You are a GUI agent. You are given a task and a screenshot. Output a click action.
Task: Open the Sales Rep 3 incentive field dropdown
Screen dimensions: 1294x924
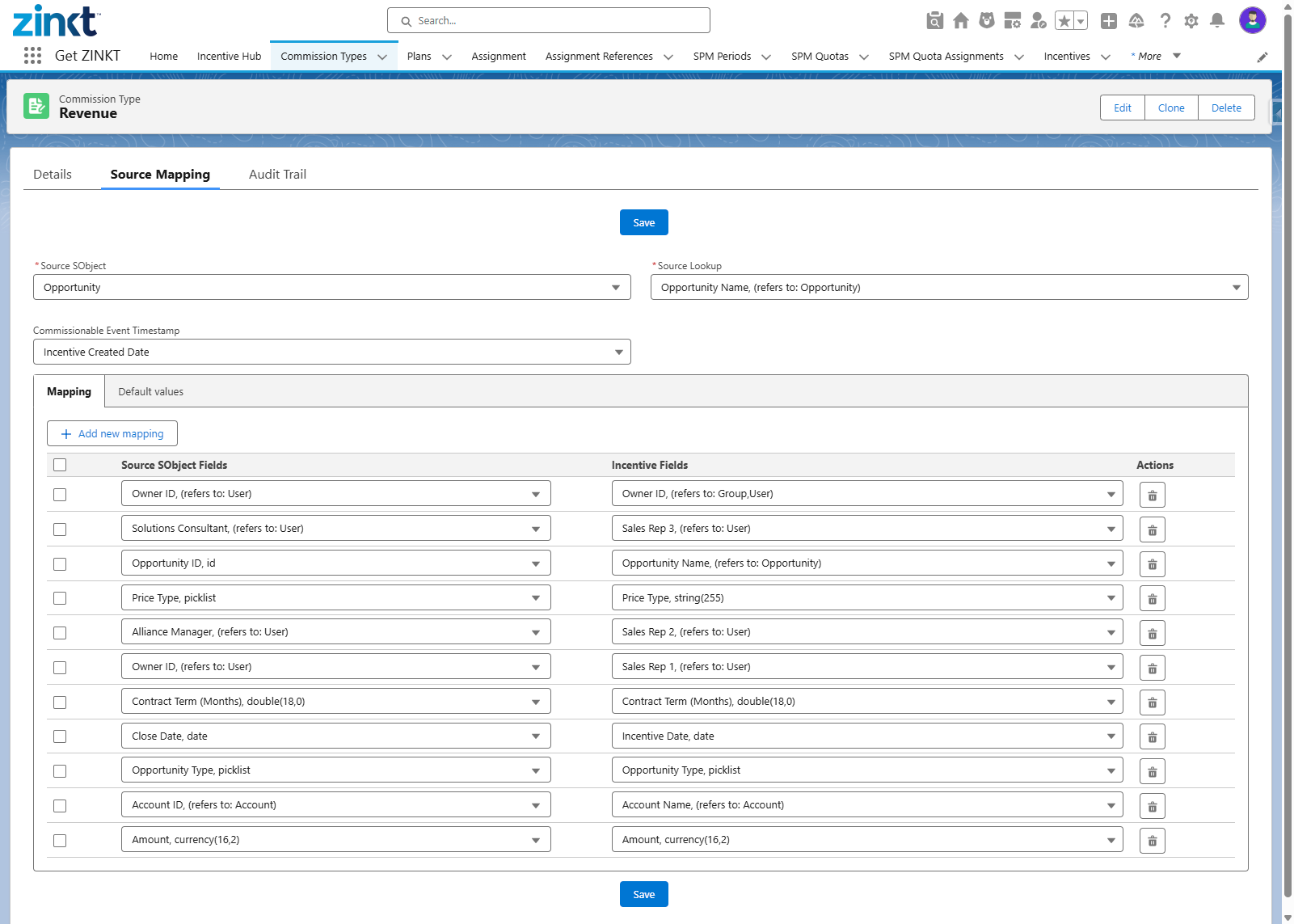(866, 529)
